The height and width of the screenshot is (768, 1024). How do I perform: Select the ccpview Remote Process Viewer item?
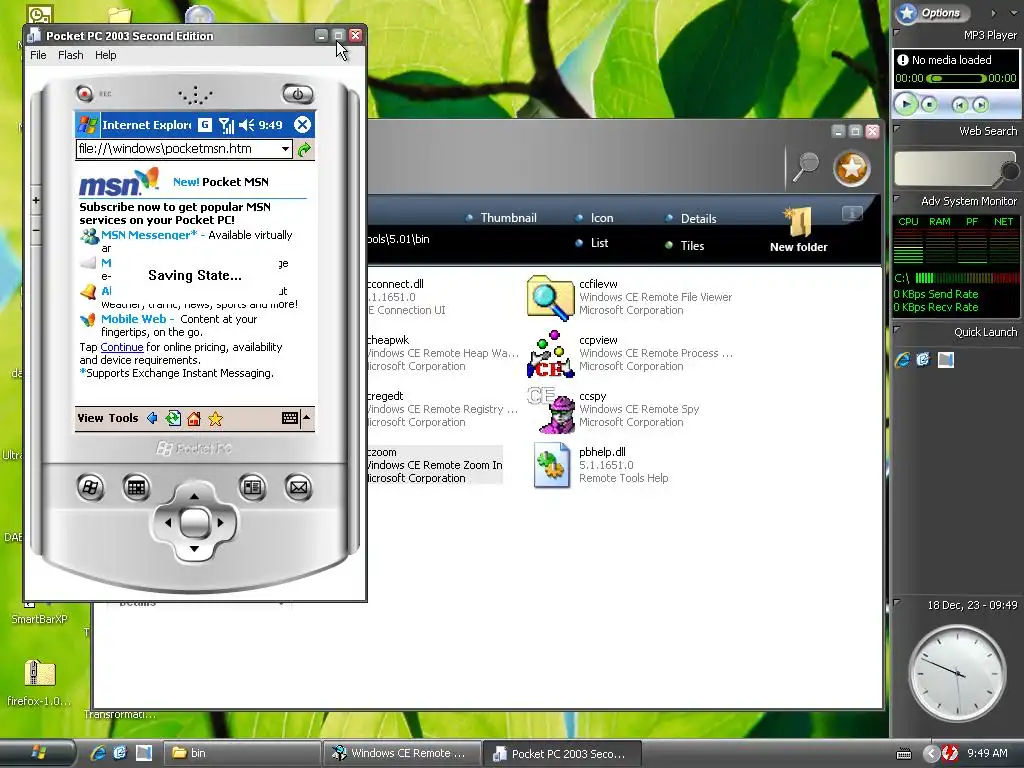click(630, 353)
